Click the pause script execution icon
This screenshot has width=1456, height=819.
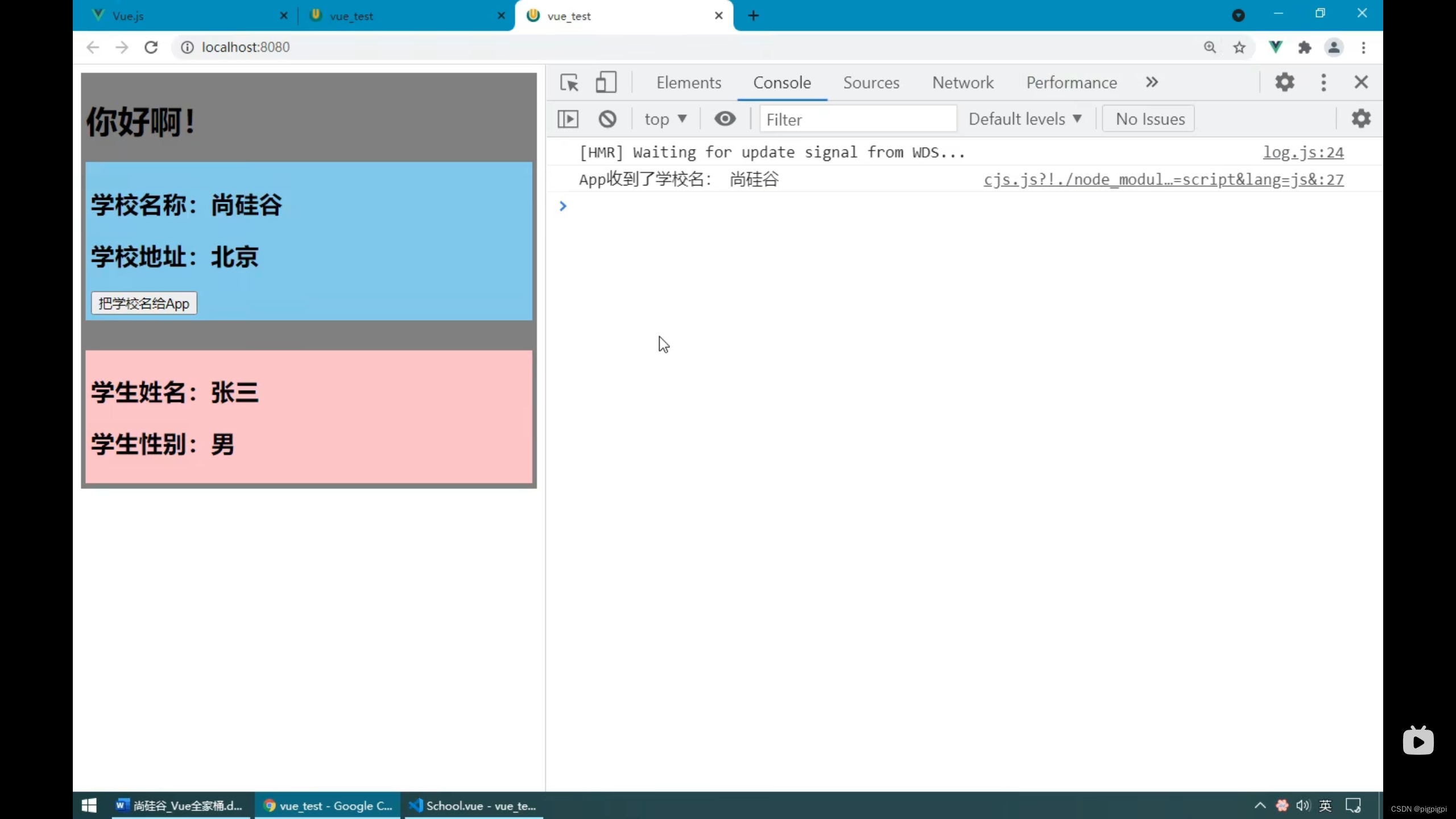point(567,119)
